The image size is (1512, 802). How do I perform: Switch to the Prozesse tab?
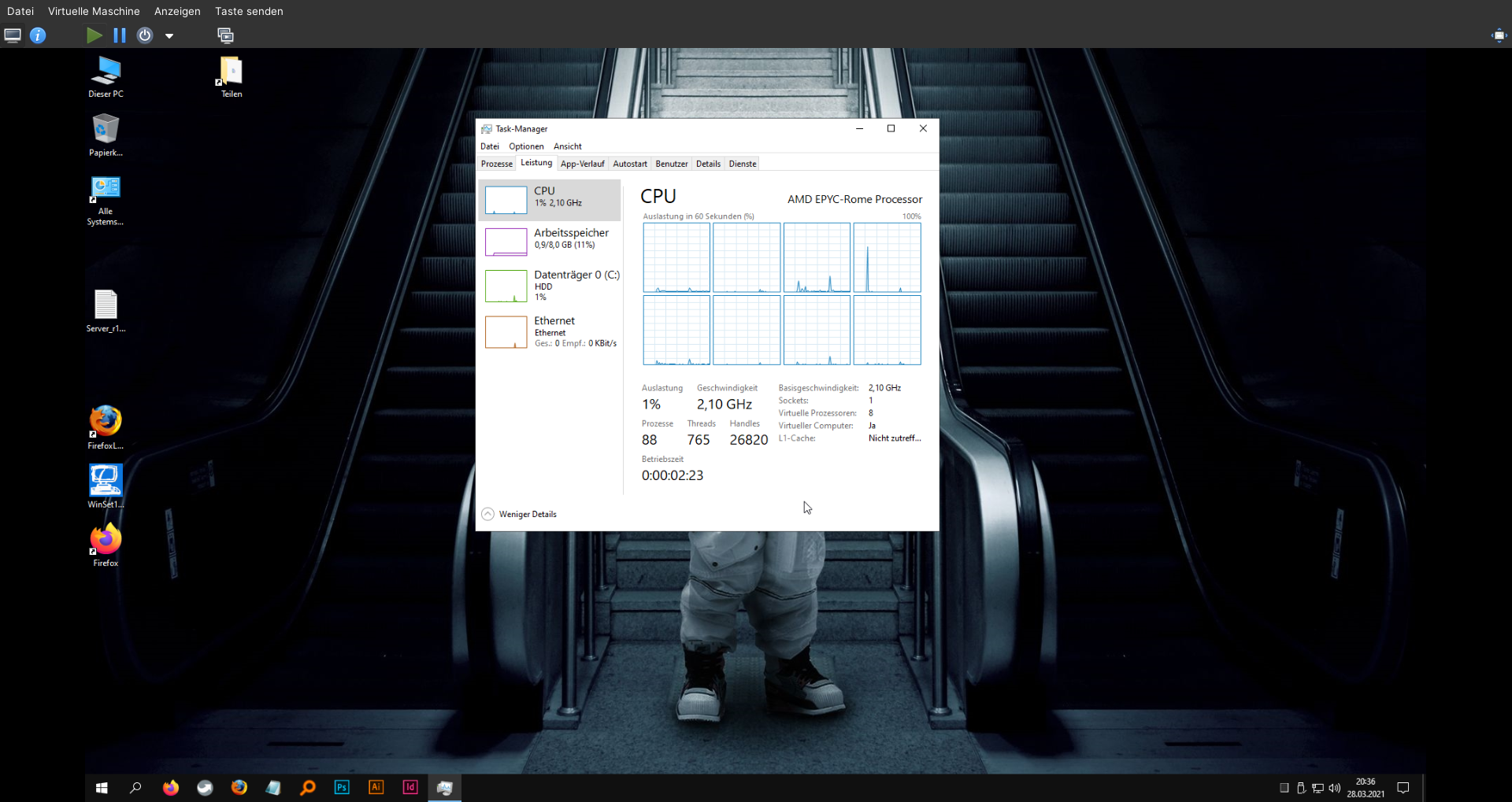click(497, 164)
